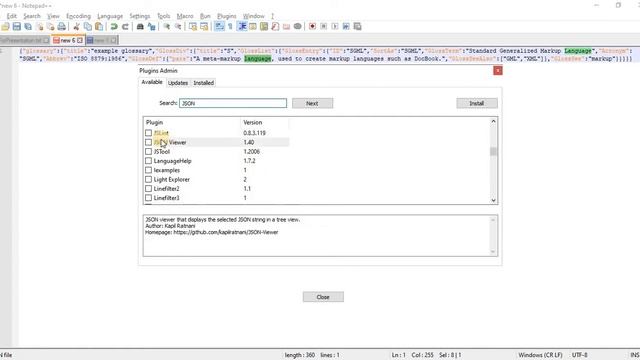The height and width of the screenshot is (360, 640).
Task: Check the JSLint plugin checkbox
Action: tap(149, 133)
